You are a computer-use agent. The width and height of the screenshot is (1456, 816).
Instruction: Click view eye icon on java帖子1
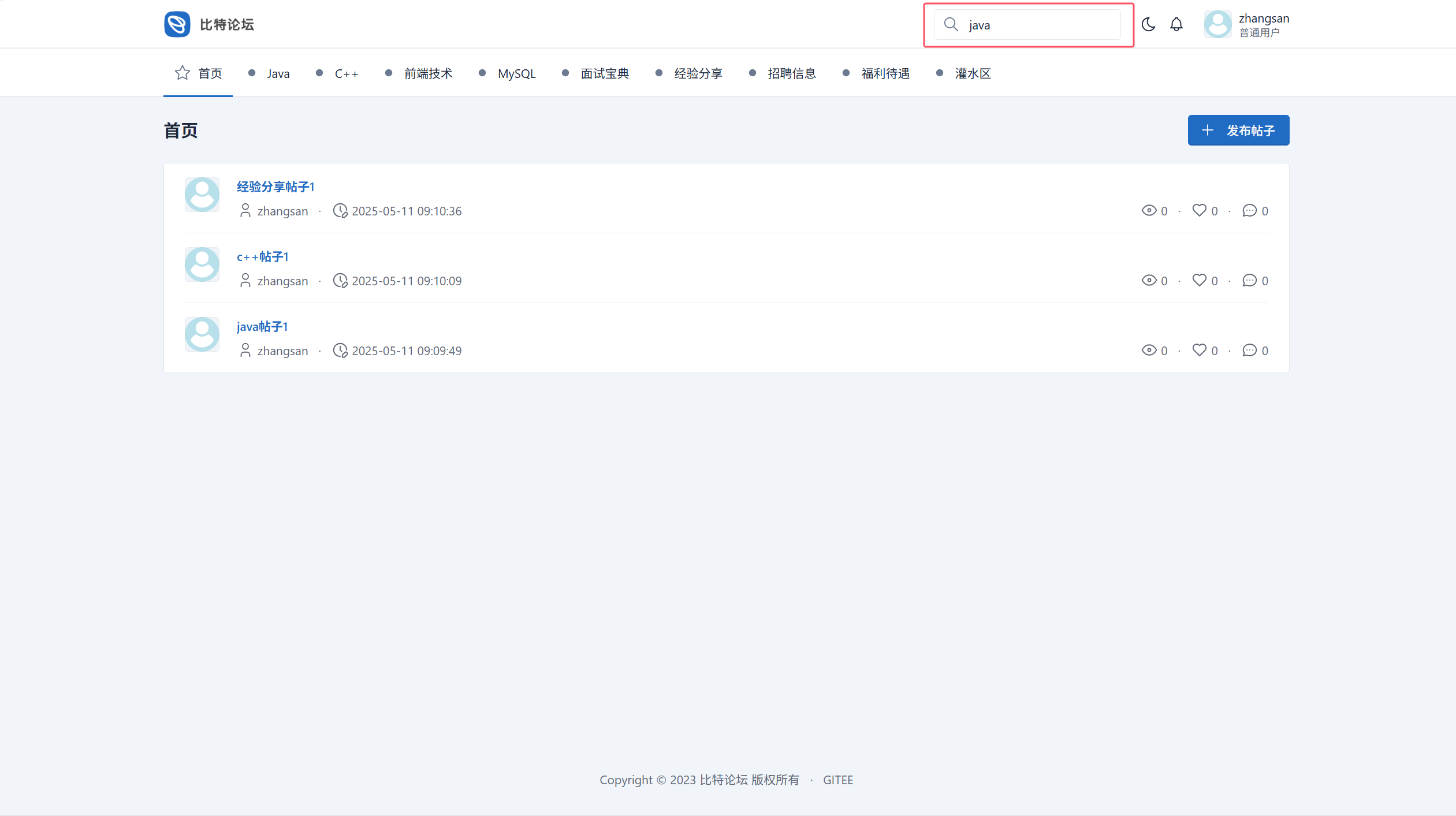pyautogui.click(x=1149, y=350)
